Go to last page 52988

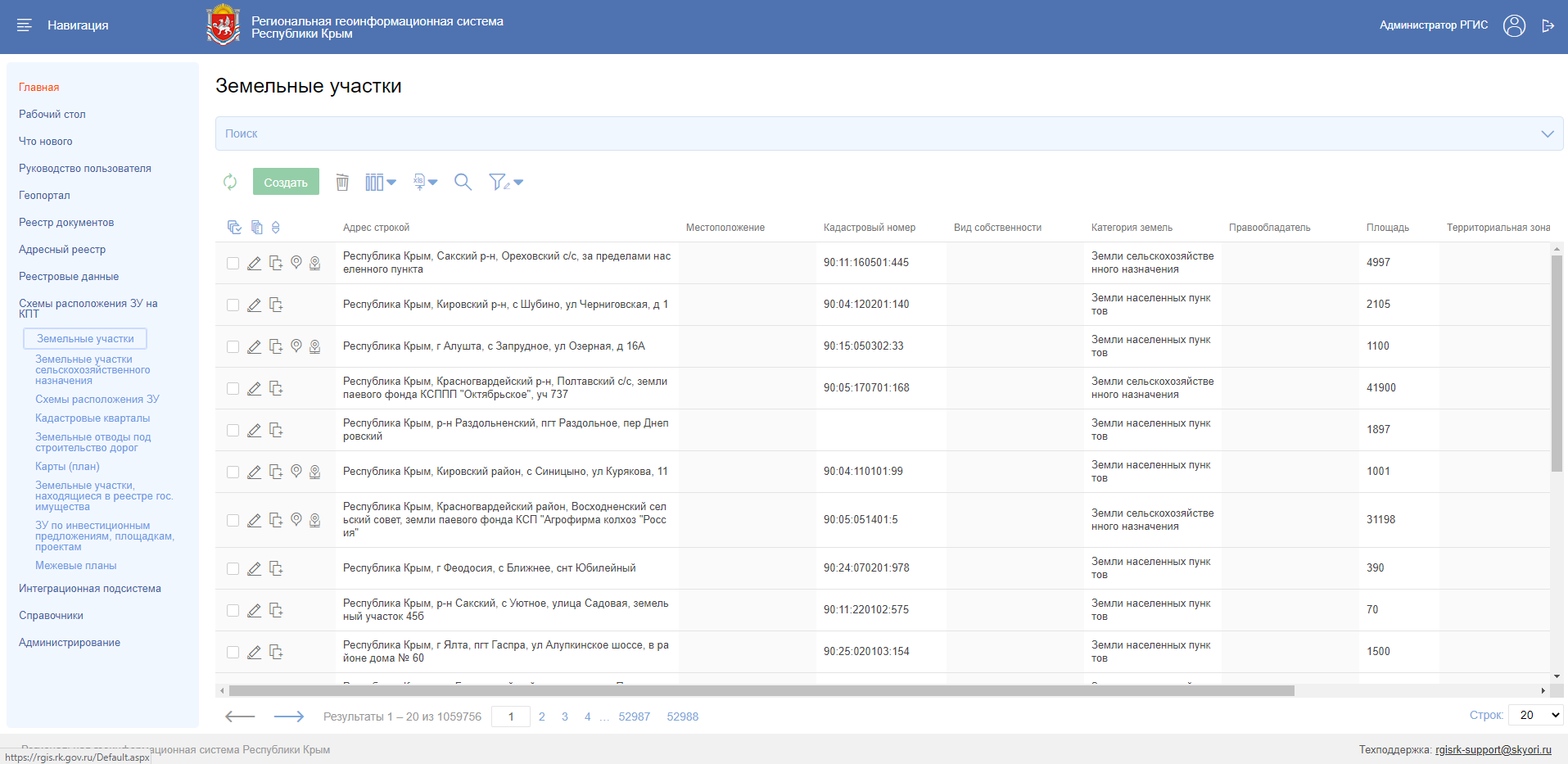click(x=682, y=717)
